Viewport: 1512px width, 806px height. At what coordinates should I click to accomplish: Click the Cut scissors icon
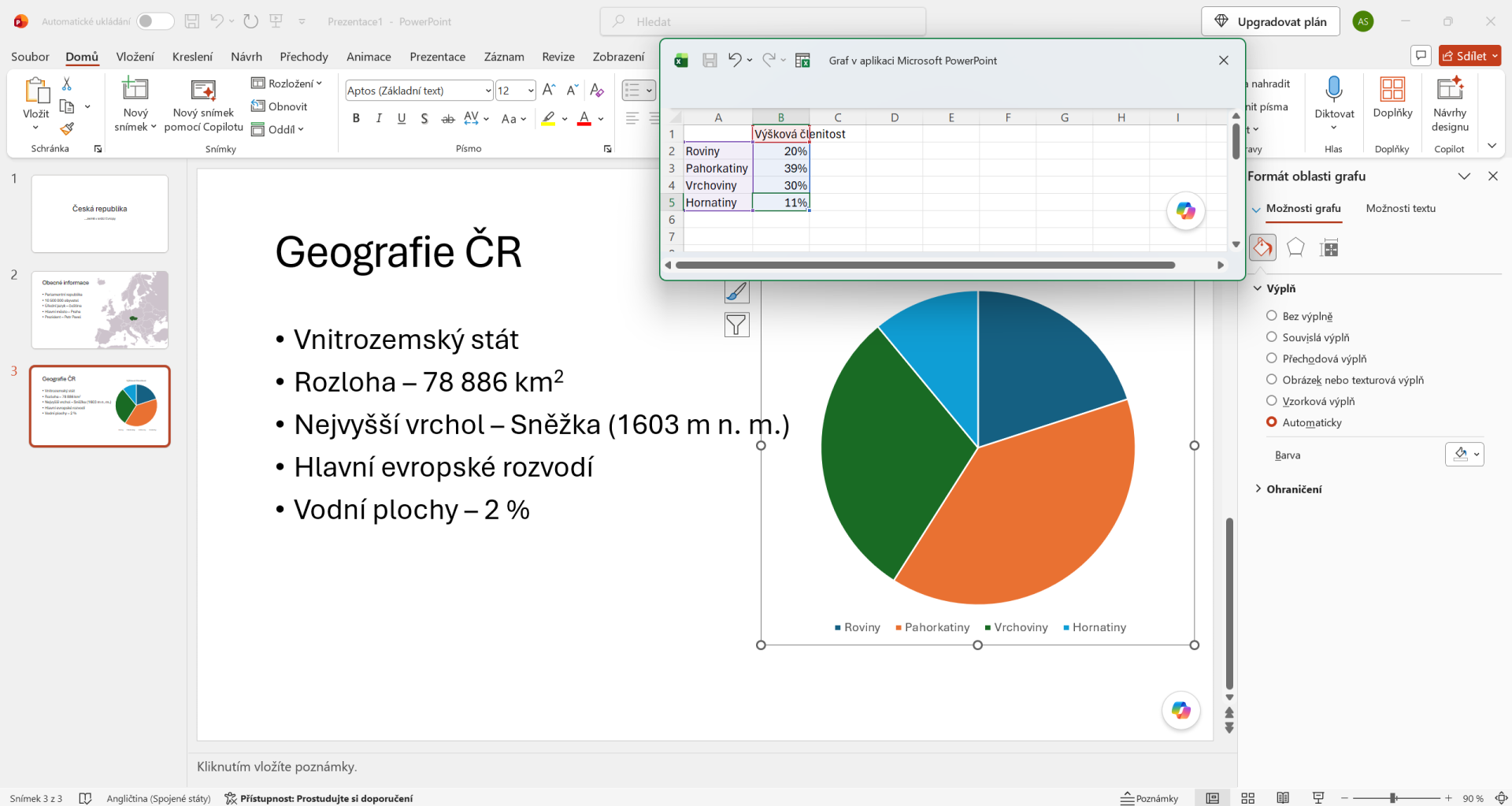[67, 84]
